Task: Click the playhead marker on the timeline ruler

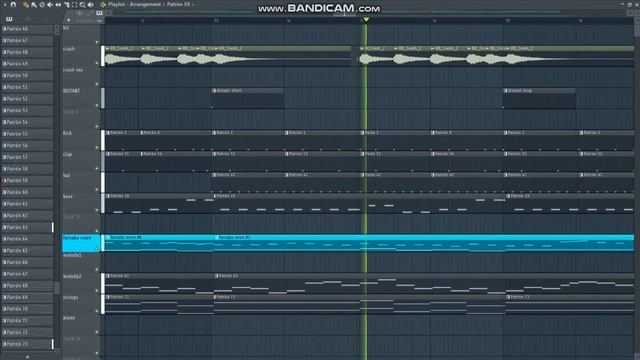Action: [366, 19]
